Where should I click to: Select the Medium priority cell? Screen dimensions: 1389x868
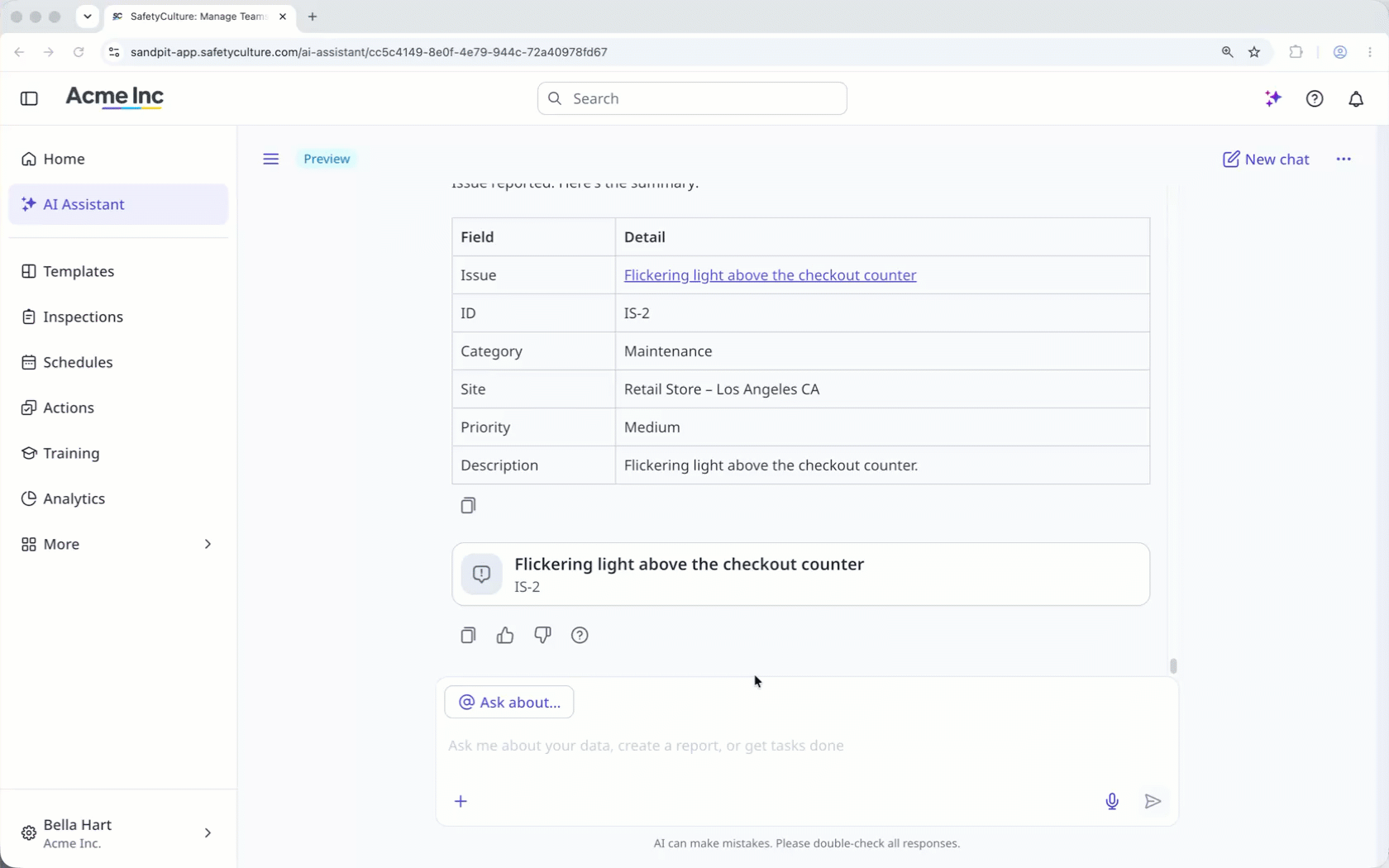882,427
